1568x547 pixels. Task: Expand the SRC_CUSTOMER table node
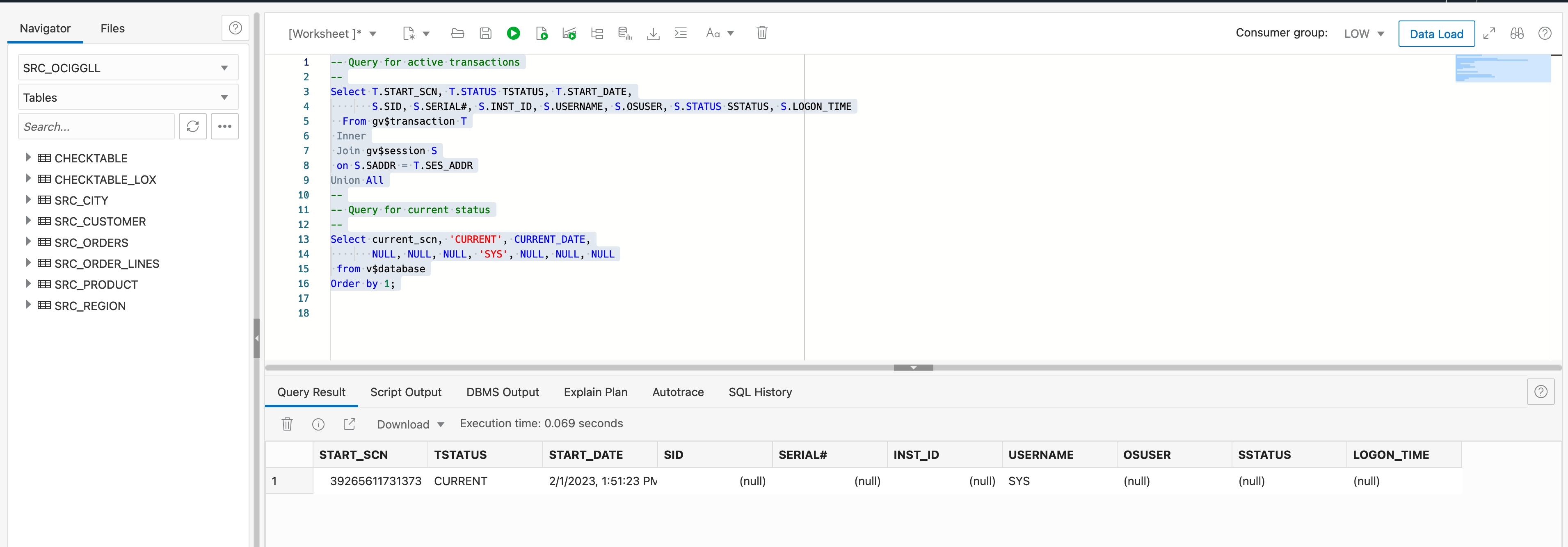pyautogui.click(x=28, y=221)
